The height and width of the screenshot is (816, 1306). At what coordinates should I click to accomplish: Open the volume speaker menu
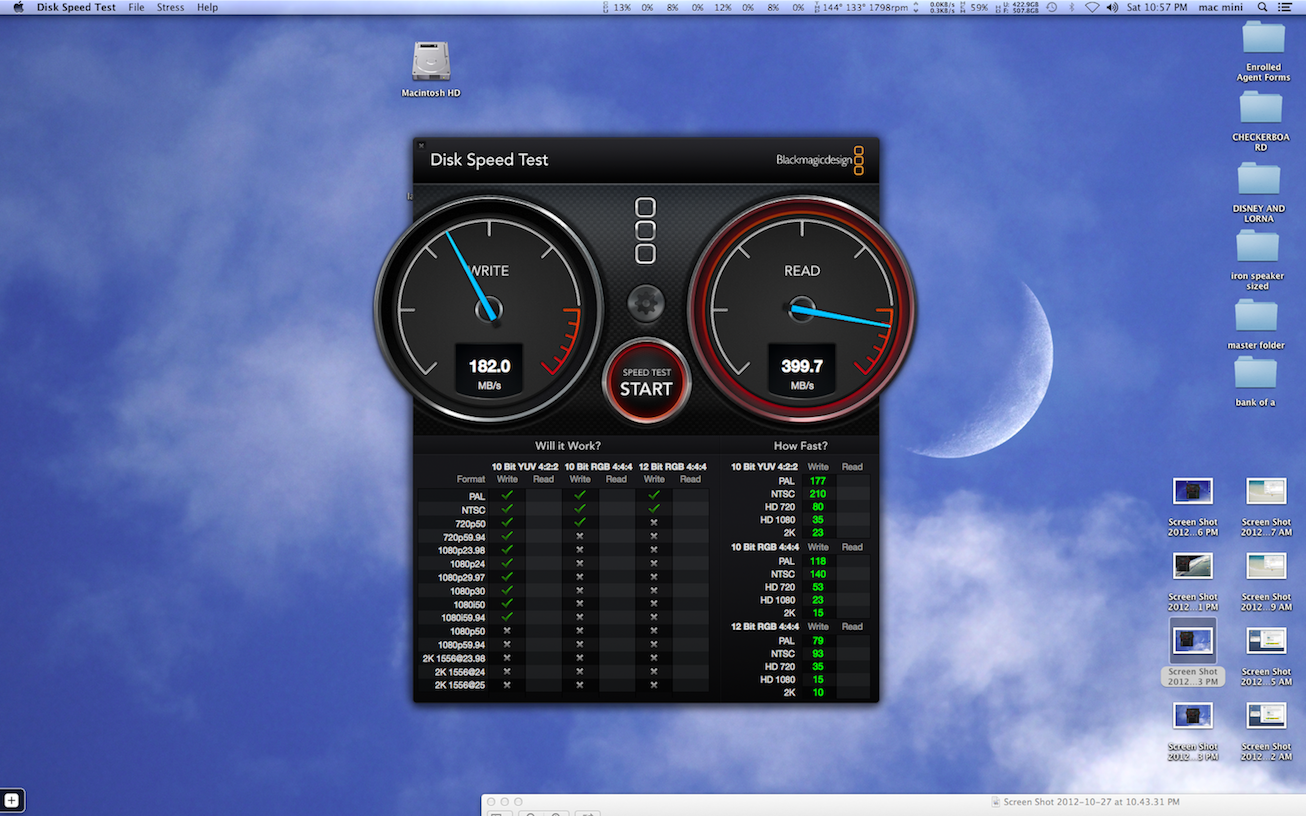[x=1112, y=7]
